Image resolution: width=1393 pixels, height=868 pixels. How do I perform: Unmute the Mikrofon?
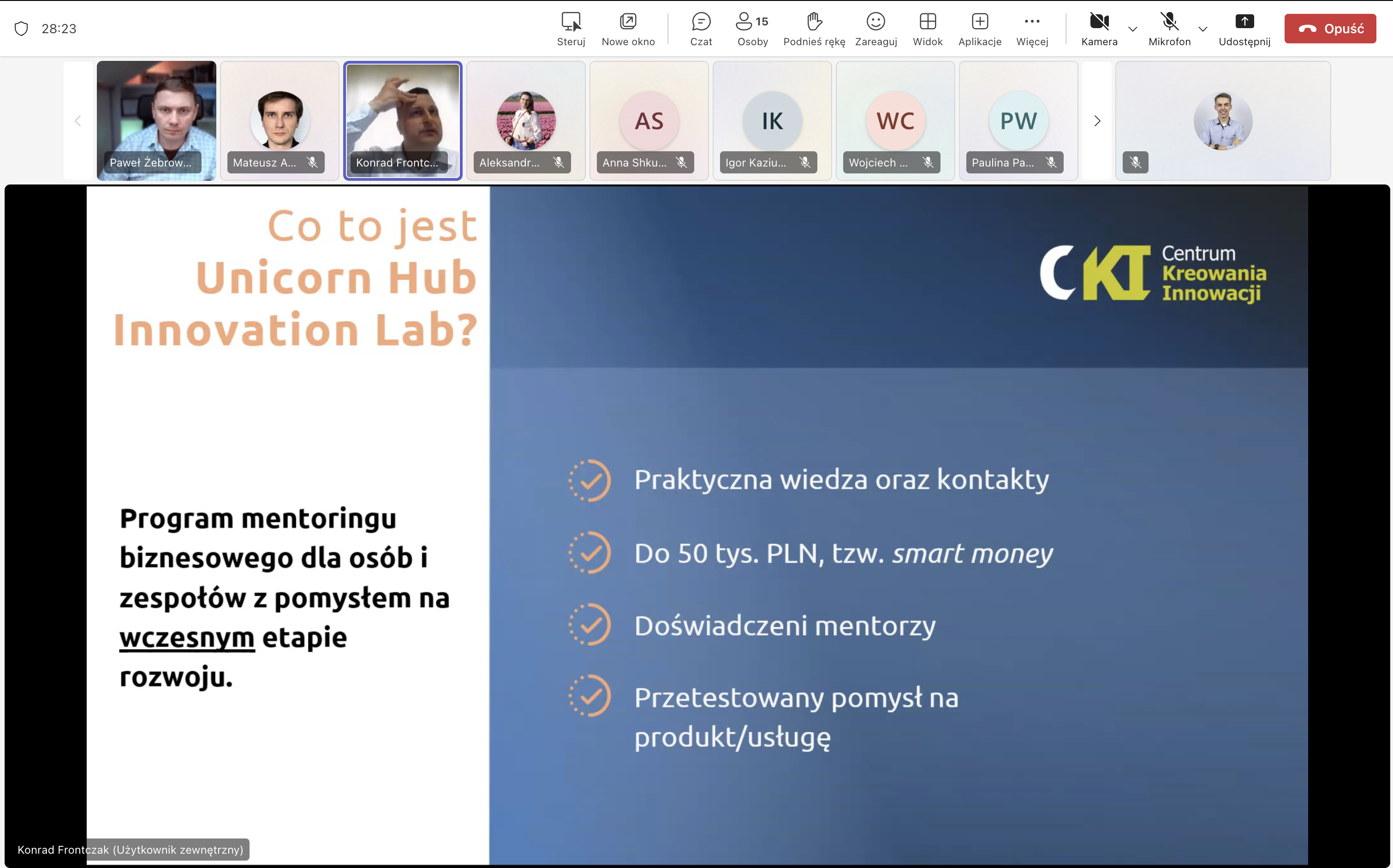[1169, 29]
